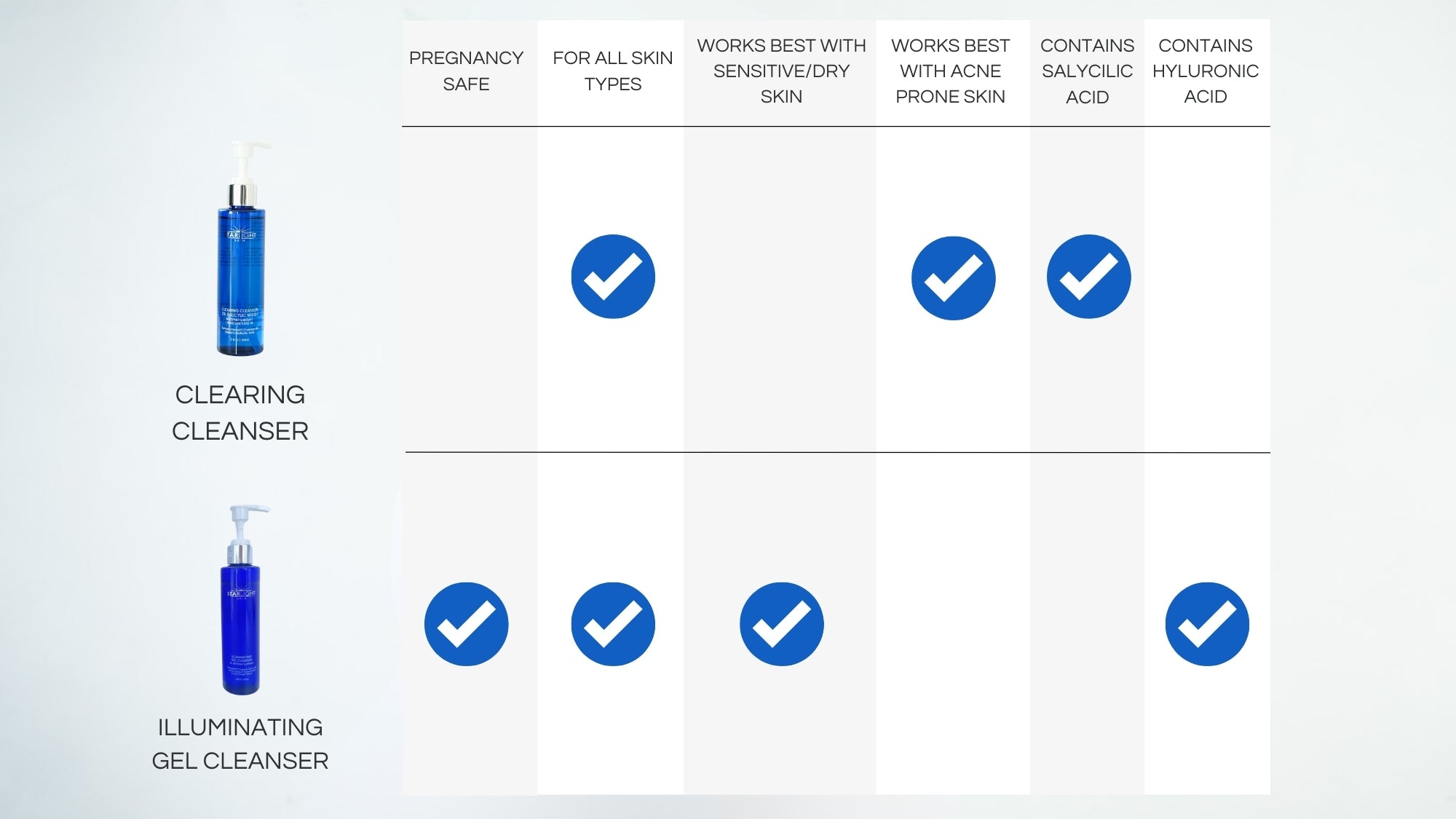The image size is (1456, 819).
Task: Click 'Works Best With Sensitive/Dry Skin' header
Action: pos(781,71)
